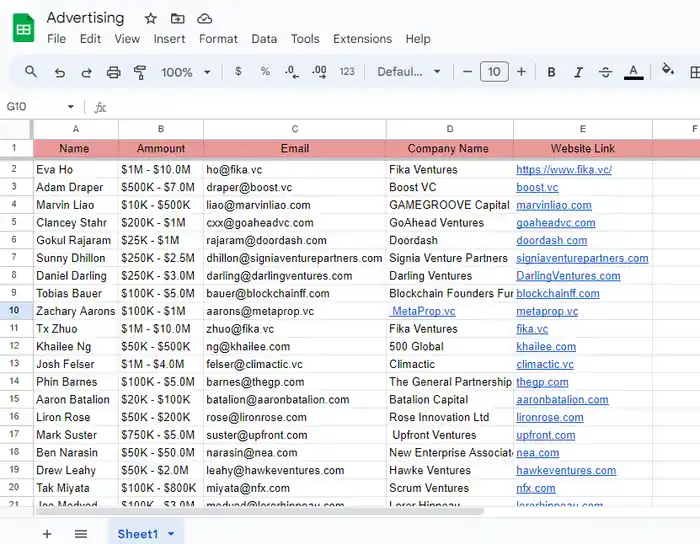This screenshot has width=700, height=544.
Task: Select cell liao@marvinliao.com
Action: [x=295, y=205]
